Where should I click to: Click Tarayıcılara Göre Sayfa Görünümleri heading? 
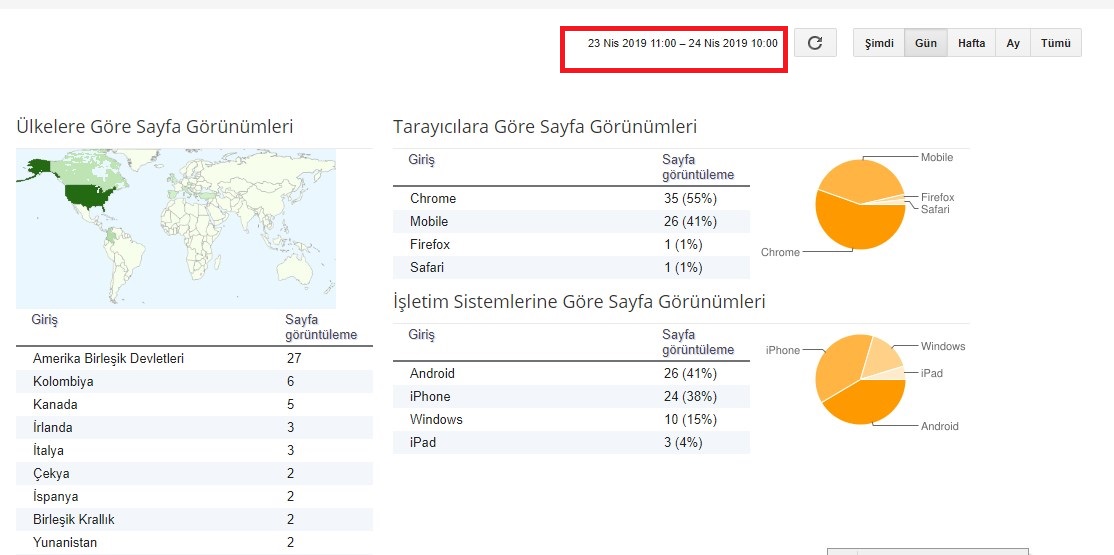(545, 127)
